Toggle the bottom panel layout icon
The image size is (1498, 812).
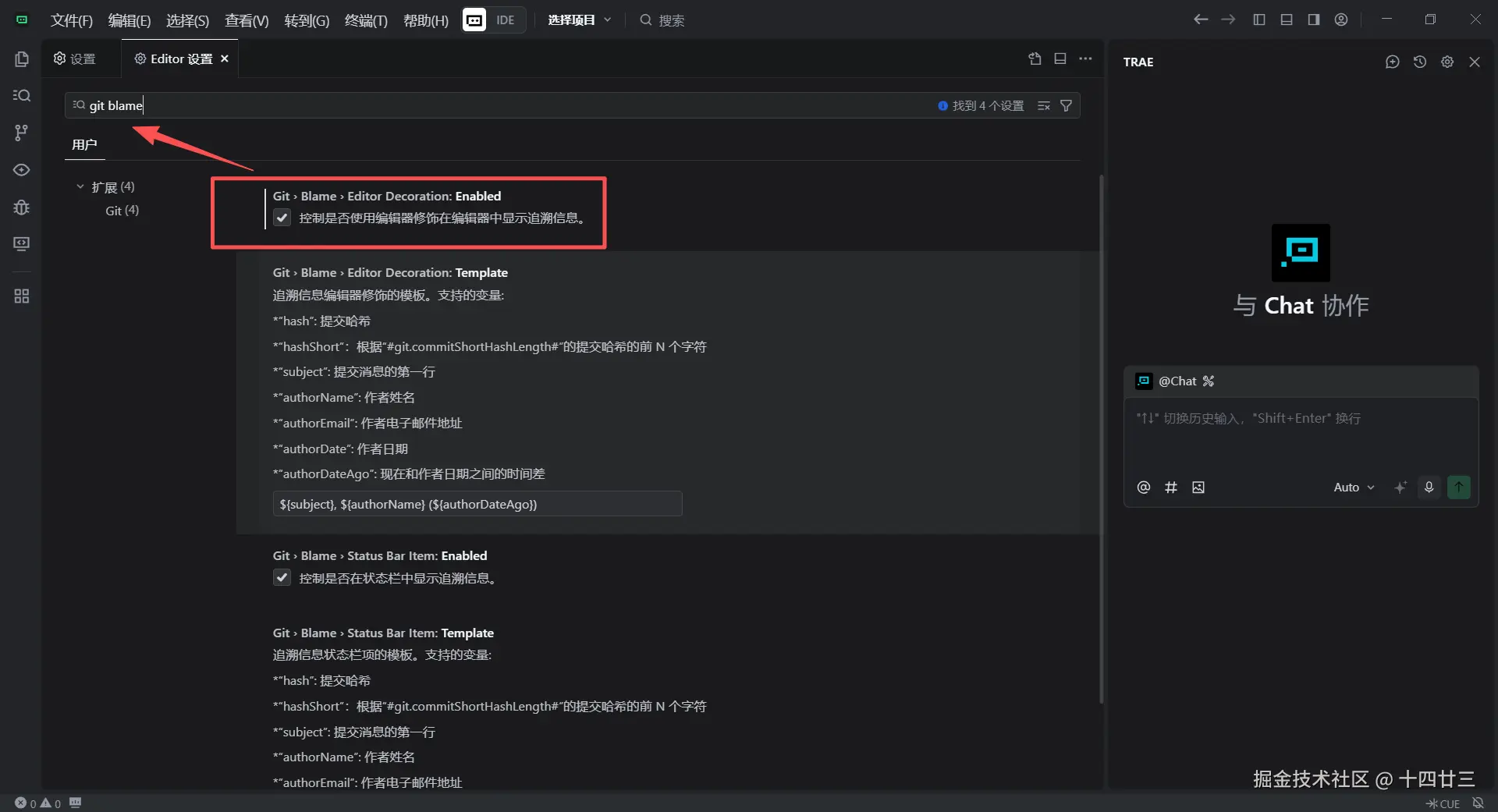[x=1287, y=20]
